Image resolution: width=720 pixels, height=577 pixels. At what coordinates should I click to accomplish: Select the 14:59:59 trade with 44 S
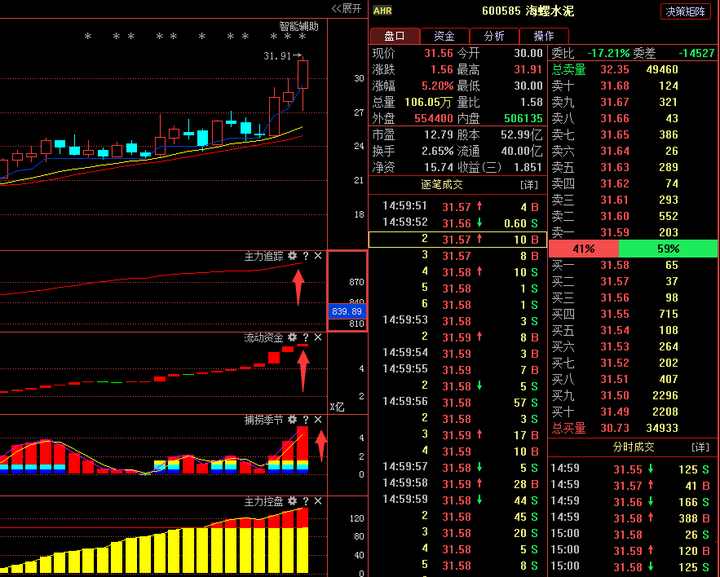coord(458,500)
